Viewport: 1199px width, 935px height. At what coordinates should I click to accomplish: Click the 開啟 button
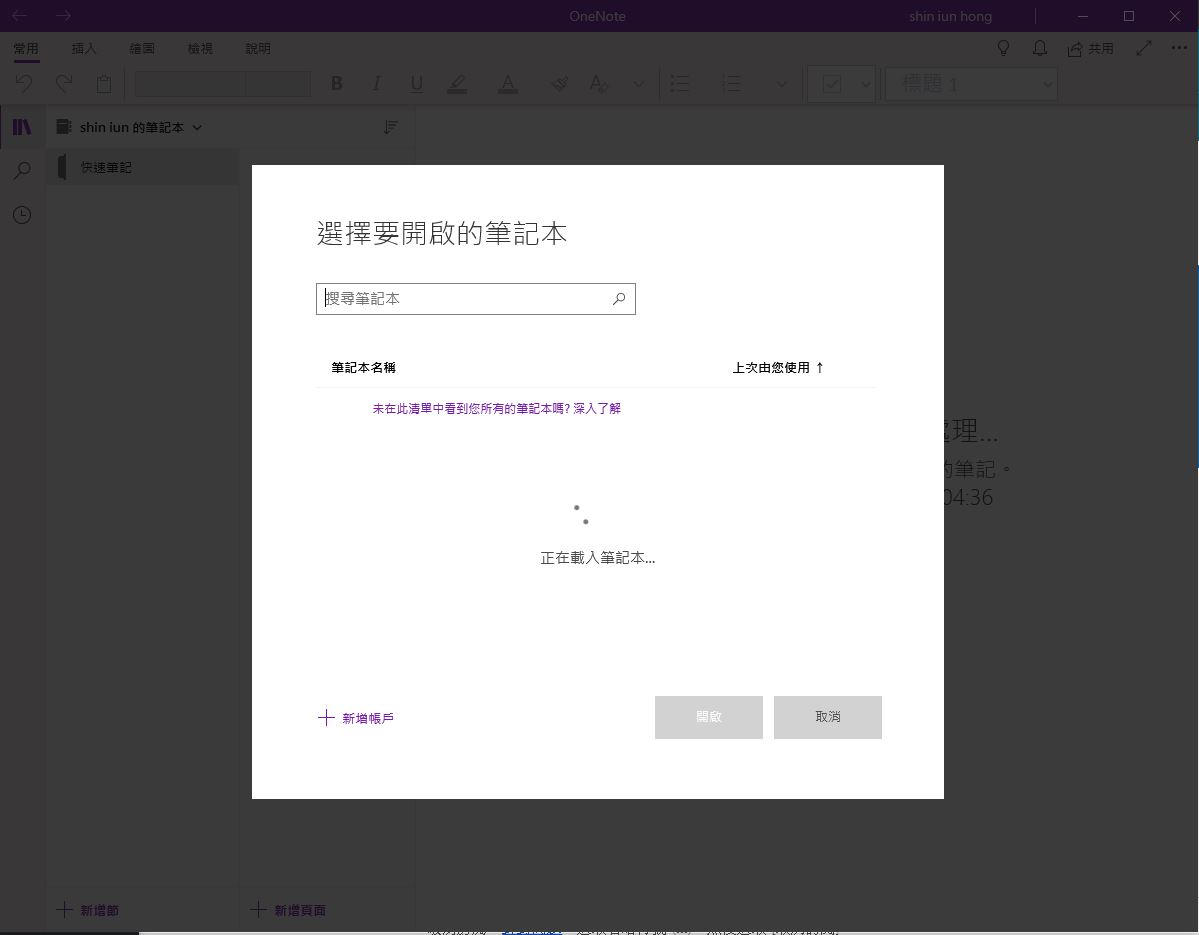[708, 717]
